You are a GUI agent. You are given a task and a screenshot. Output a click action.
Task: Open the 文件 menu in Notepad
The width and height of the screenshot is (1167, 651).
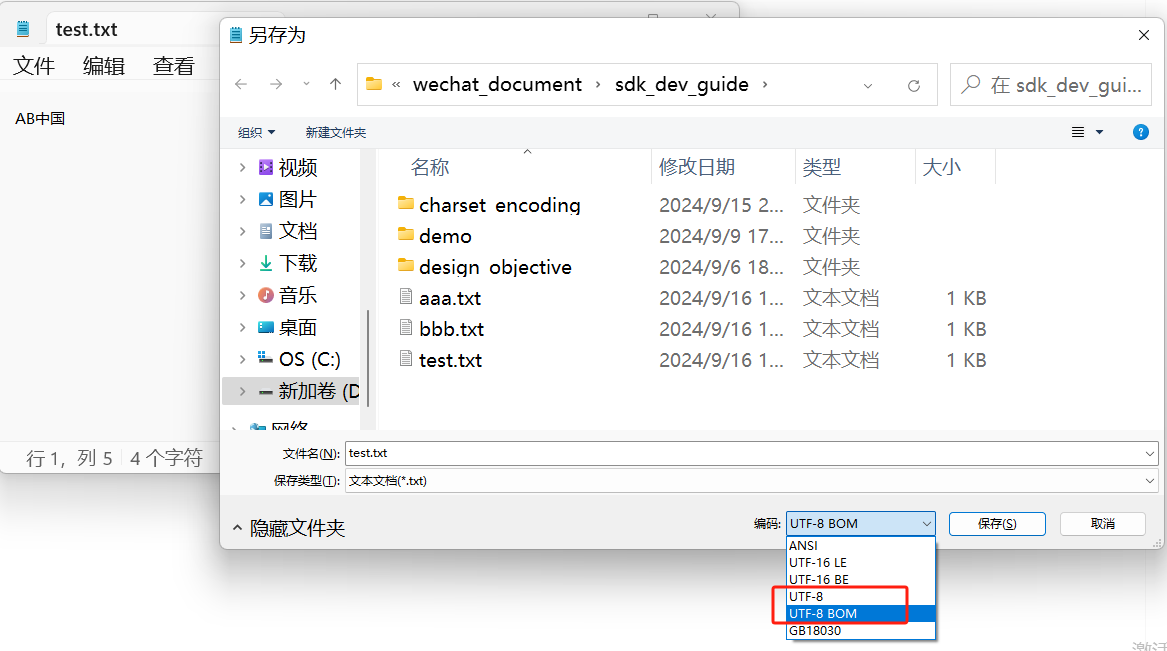(34, 66)
